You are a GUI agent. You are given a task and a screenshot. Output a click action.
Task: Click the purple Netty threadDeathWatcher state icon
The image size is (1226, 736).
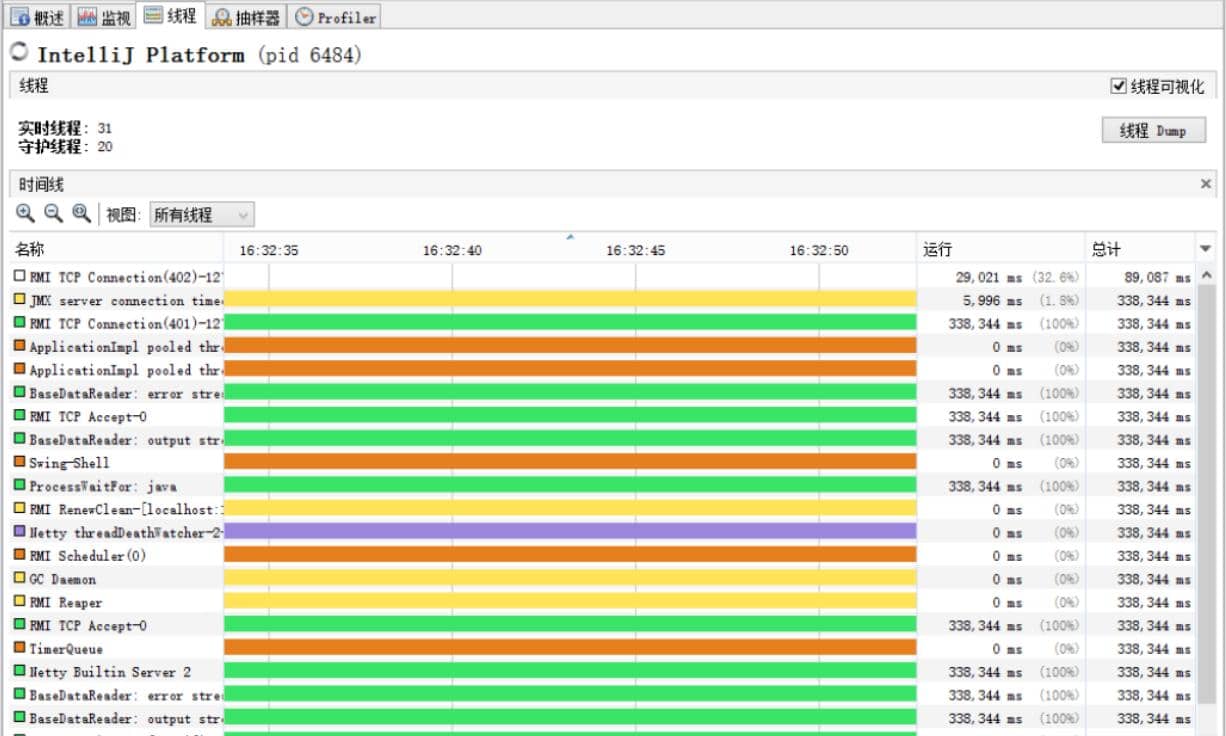pyautogui.click(x=19, y=532)
